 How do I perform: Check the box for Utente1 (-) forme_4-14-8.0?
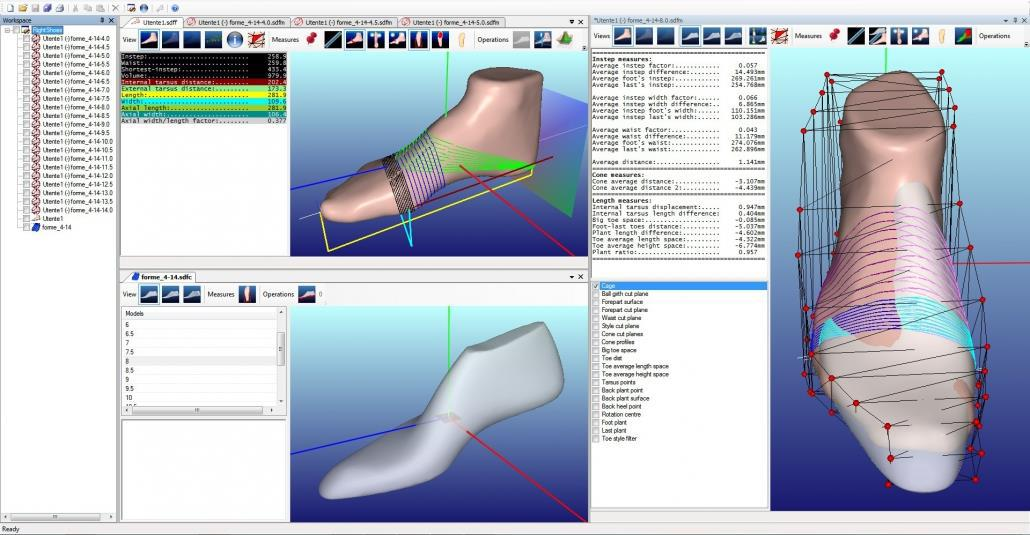point(26,107)
